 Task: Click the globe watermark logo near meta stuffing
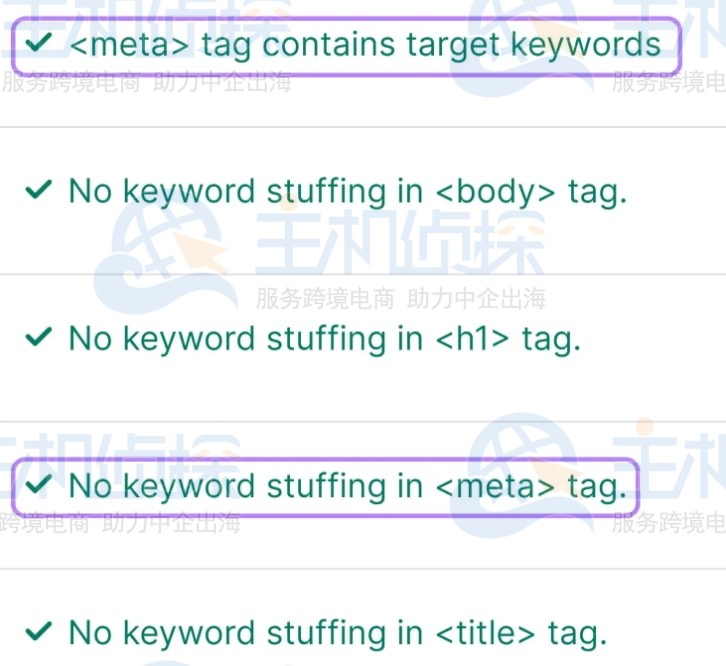tap(521, 475)
